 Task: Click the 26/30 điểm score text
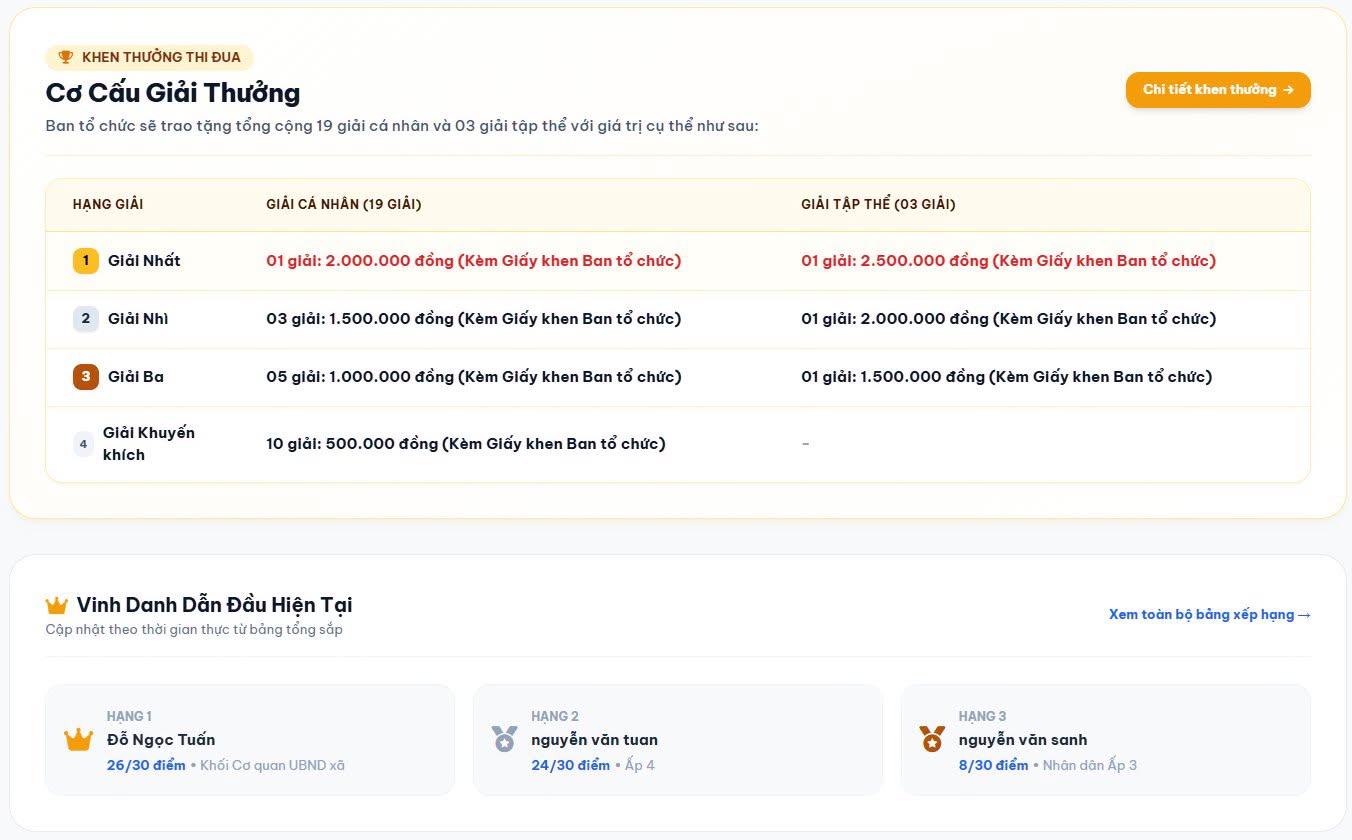click(146, 766)
